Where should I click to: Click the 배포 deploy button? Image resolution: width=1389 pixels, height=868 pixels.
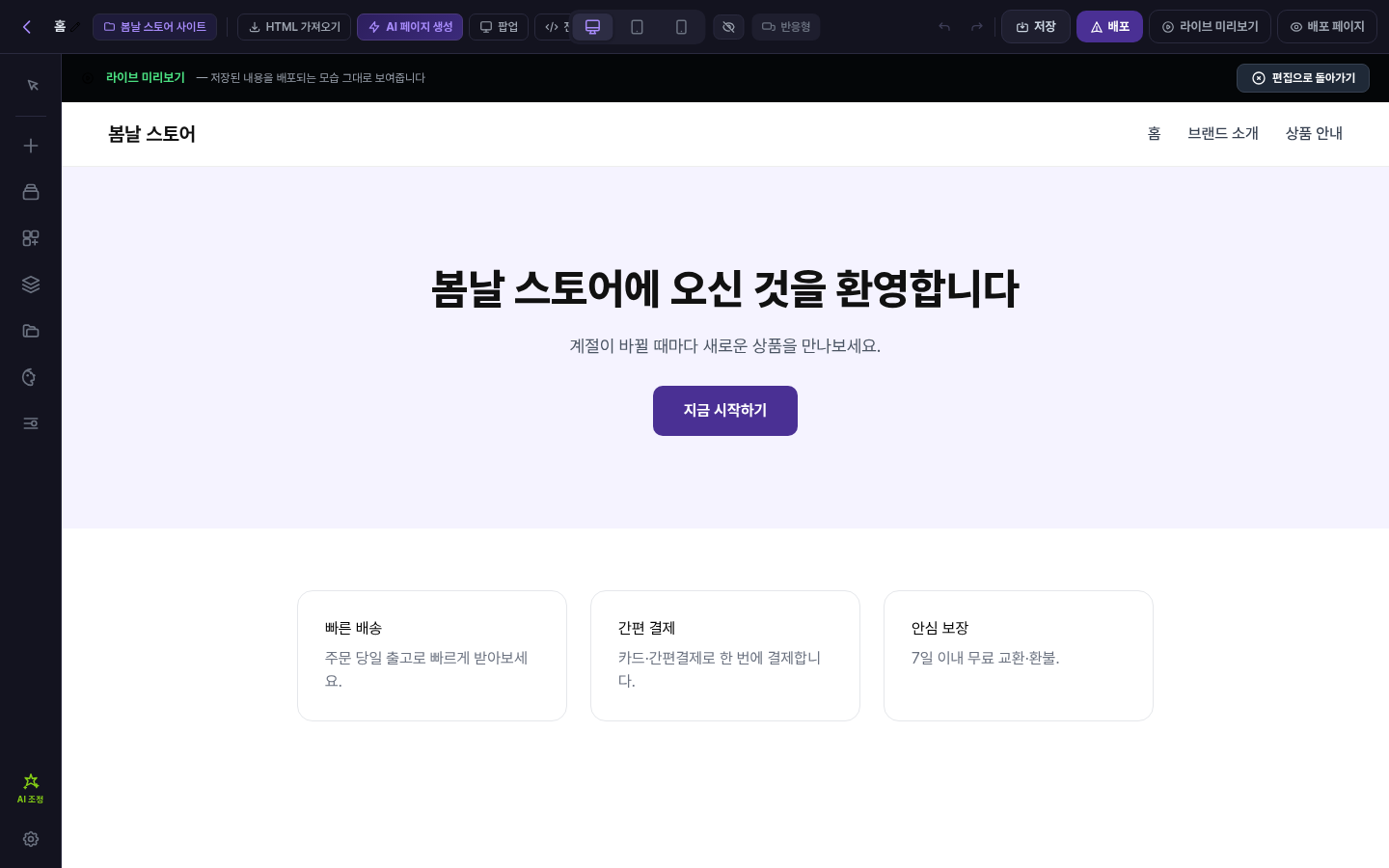pos(1109,27)
